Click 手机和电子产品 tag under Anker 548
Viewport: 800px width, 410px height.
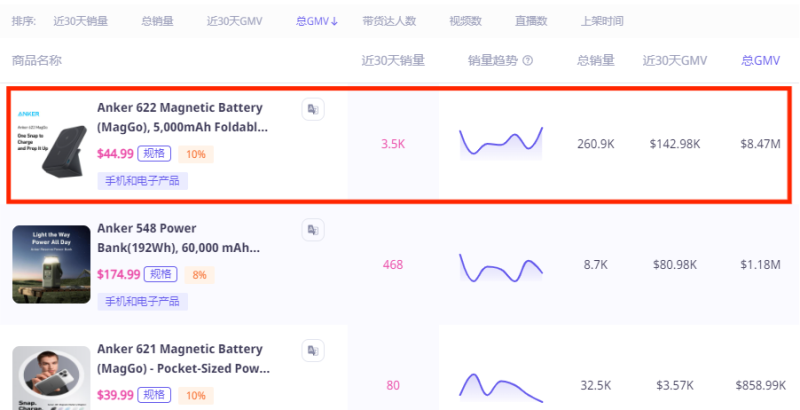click(142, 301)
